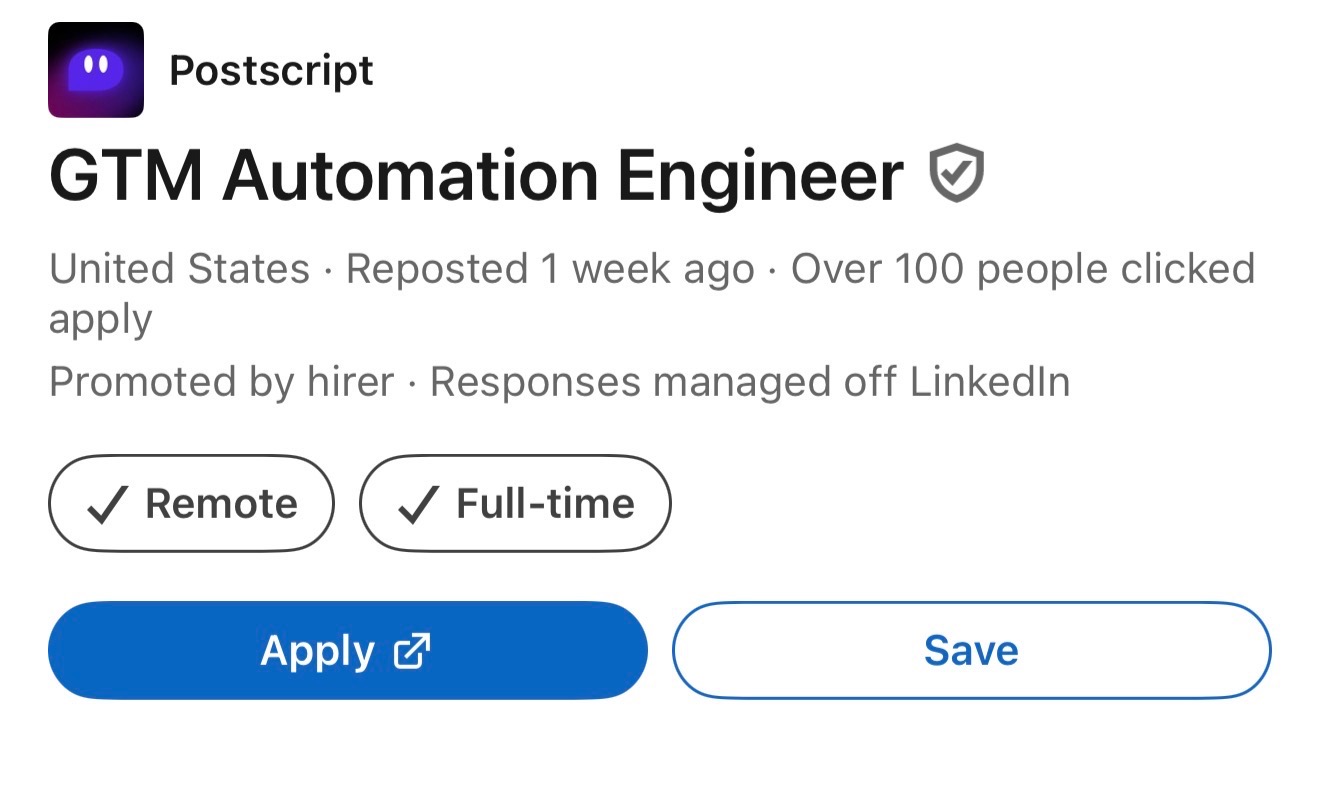Click the white 'Apply' label text
Screen dimensions: 1320x787
317,651
